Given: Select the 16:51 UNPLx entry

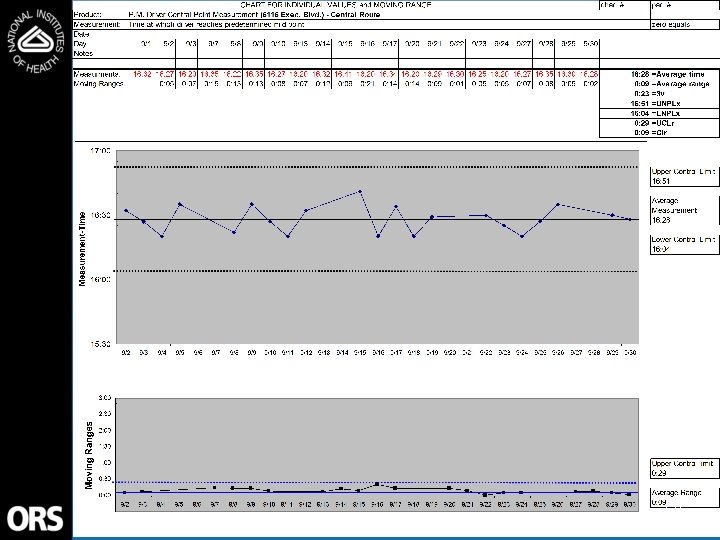Looking at the screenshot, I should pos(655,103).
